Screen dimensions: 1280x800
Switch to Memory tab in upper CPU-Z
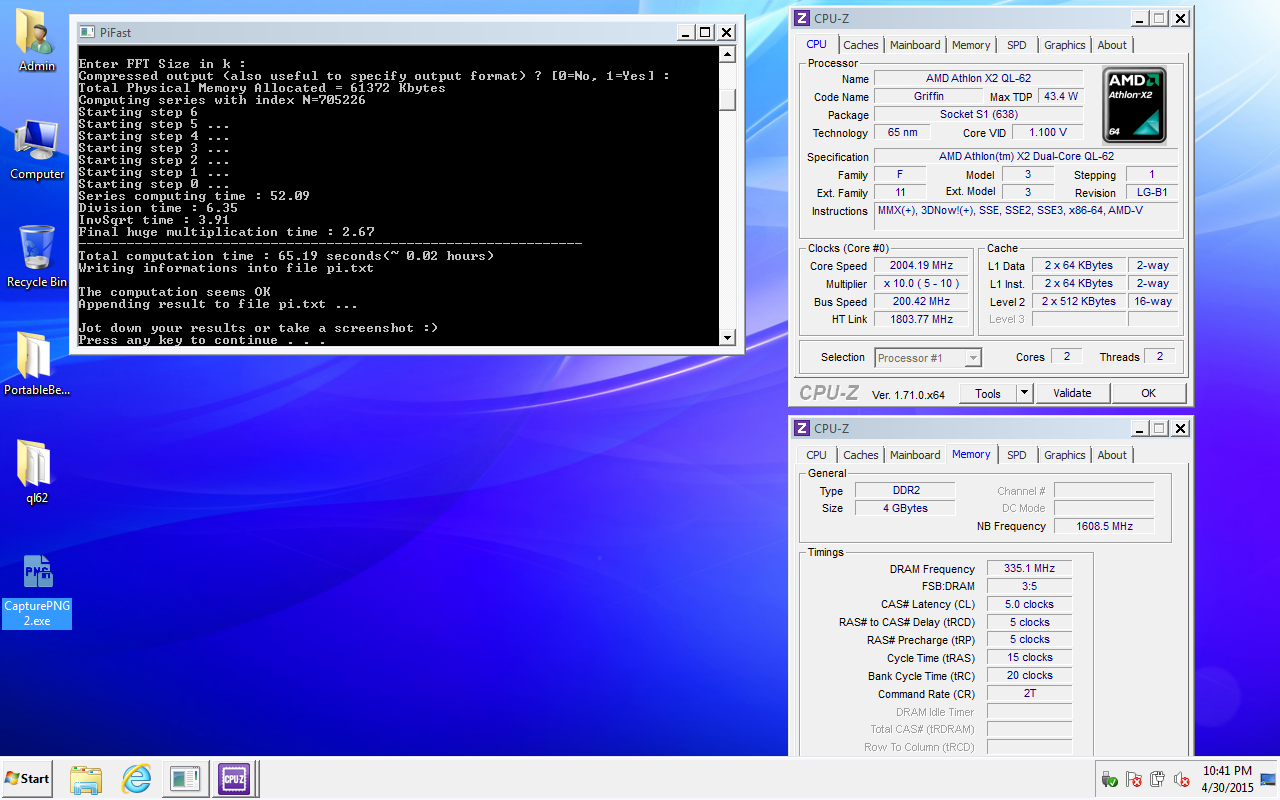(971, 45)
